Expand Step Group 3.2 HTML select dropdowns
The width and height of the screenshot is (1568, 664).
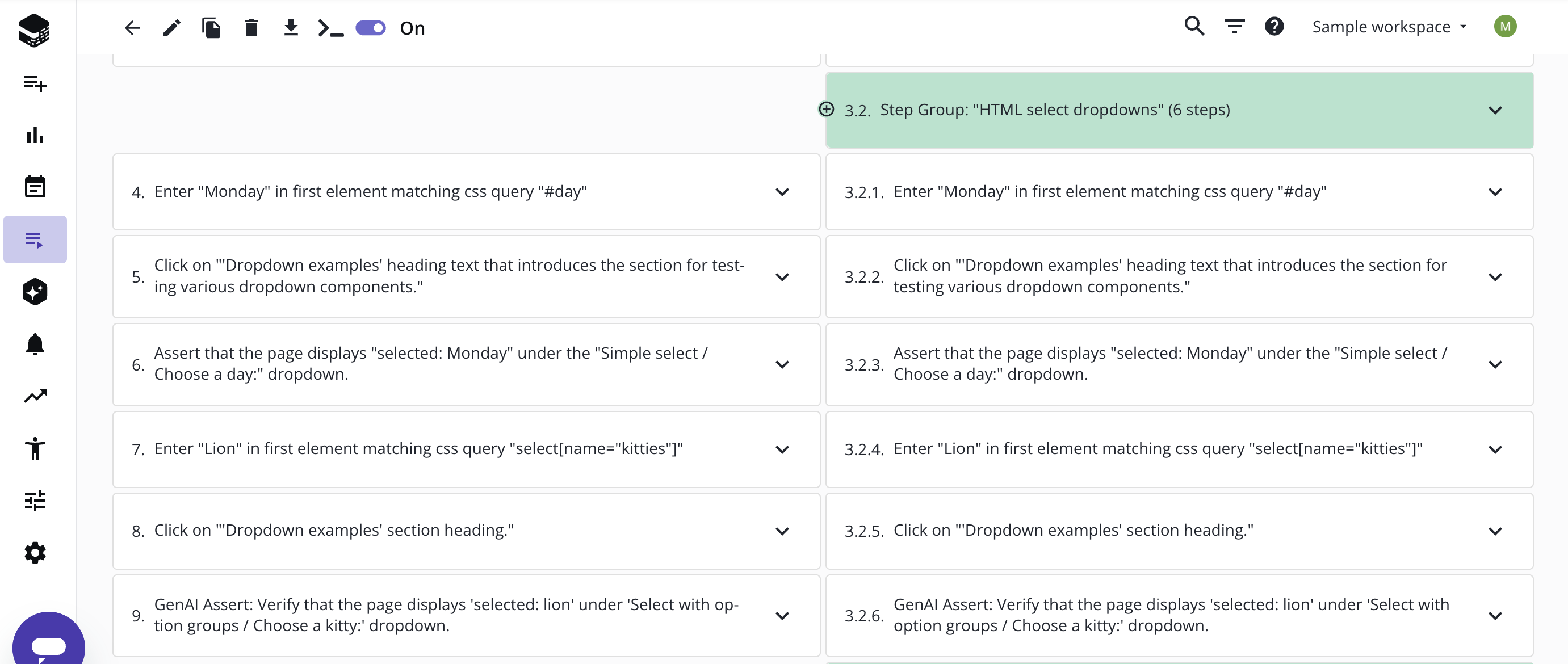pyautogui.click(x=1495, y=110)
